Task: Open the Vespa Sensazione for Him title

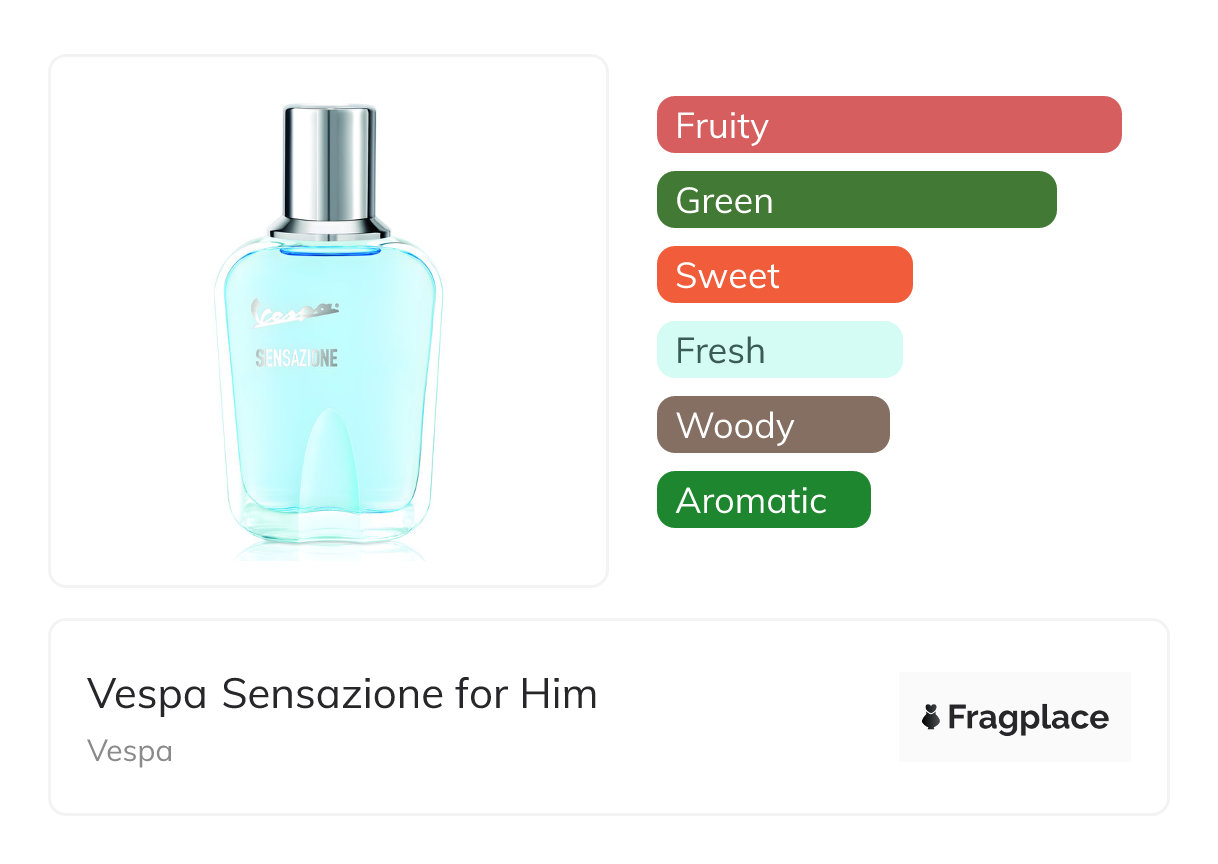Action: pyautogui.click(x=342, y=694)
